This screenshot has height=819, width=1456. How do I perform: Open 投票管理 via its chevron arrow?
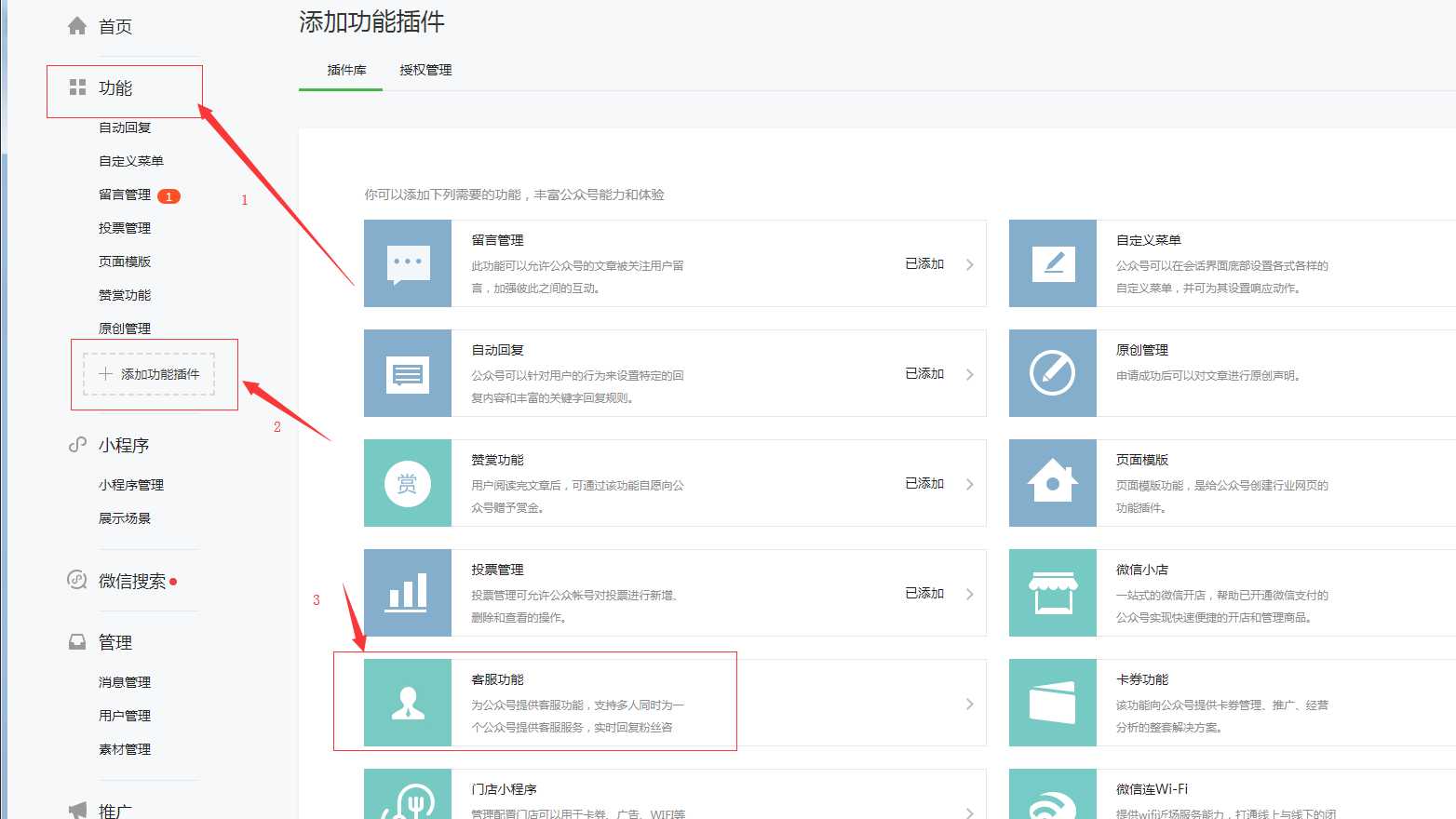coord(969,594)
